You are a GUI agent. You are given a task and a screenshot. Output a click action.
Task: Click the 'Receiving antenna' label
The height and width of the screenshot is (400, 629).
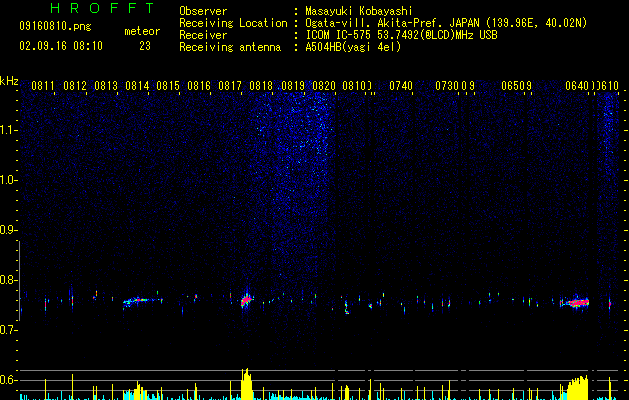[x=230, y=47]
